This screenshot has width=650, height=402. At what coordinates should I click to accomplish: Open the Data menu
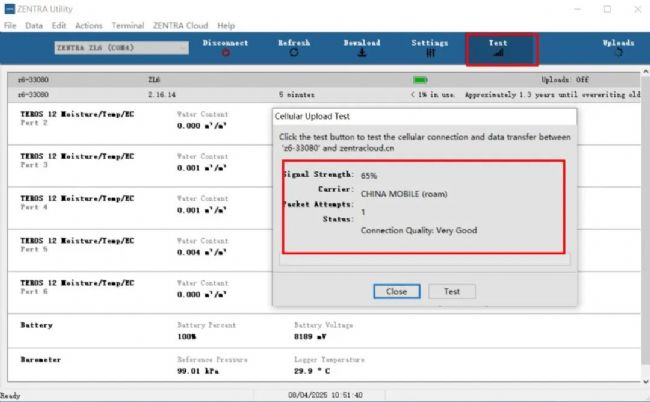click(x=34, y=25)
